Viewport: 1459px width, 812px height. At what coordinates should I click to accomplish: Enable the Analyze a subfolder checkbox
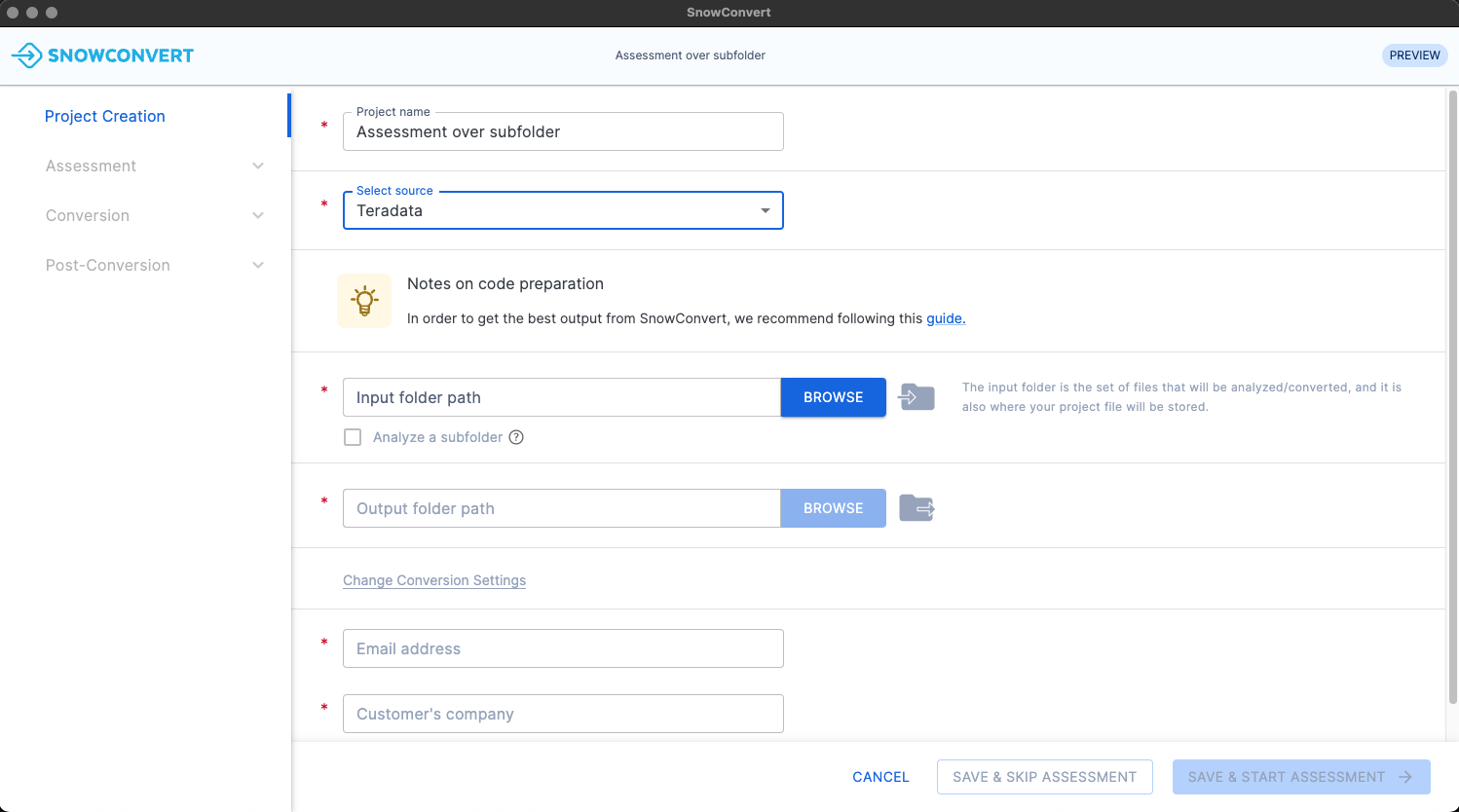[x=353, y=437]
